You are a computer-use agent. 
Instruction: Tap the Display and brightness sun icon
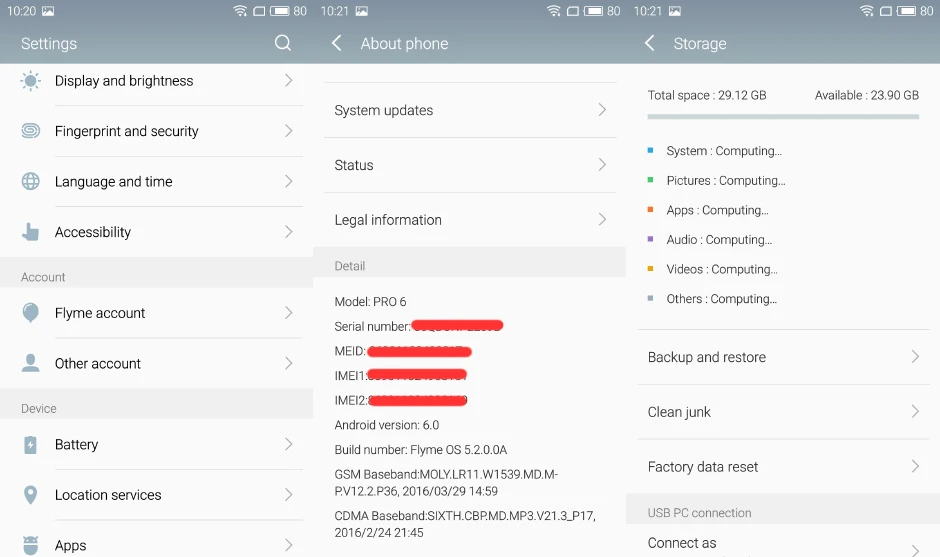(x=31, y=81)
